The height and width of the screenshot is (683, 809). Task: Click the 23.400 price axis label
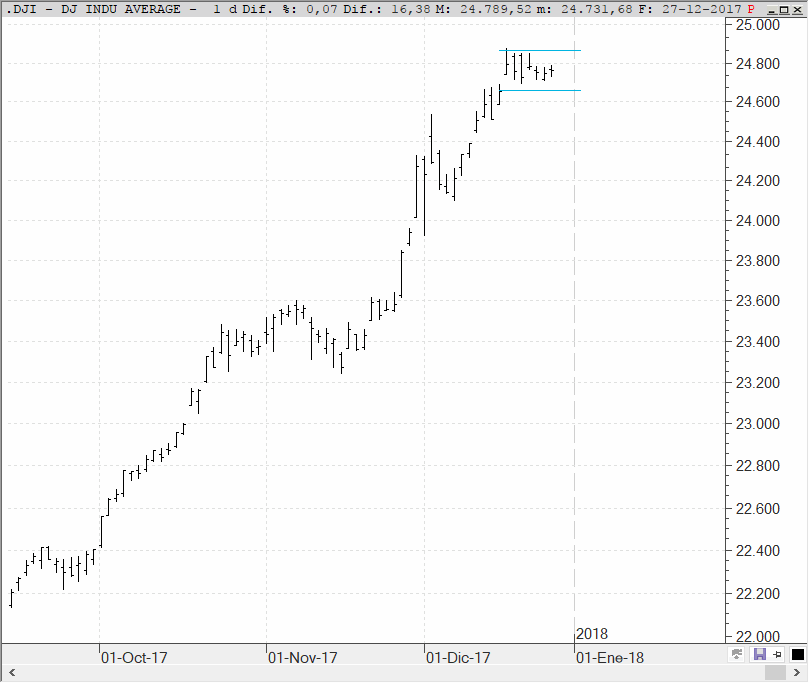tap(757, 342)
